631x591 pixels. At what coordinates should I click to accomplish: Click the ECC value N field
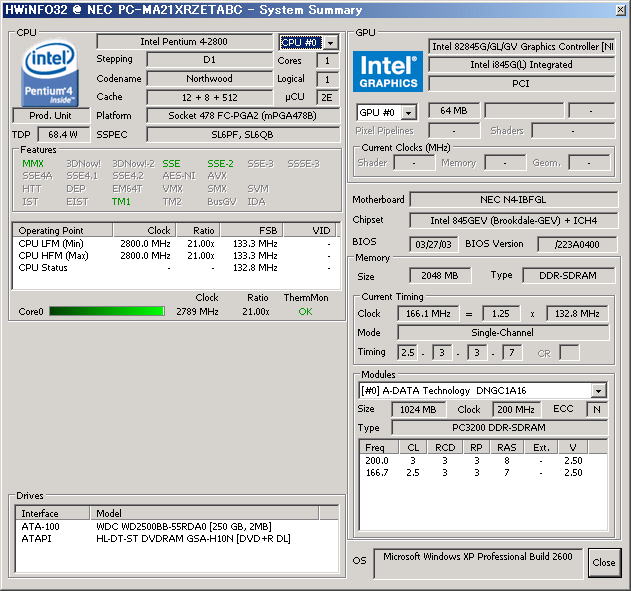pyautogui.click(x=597, y=410)
